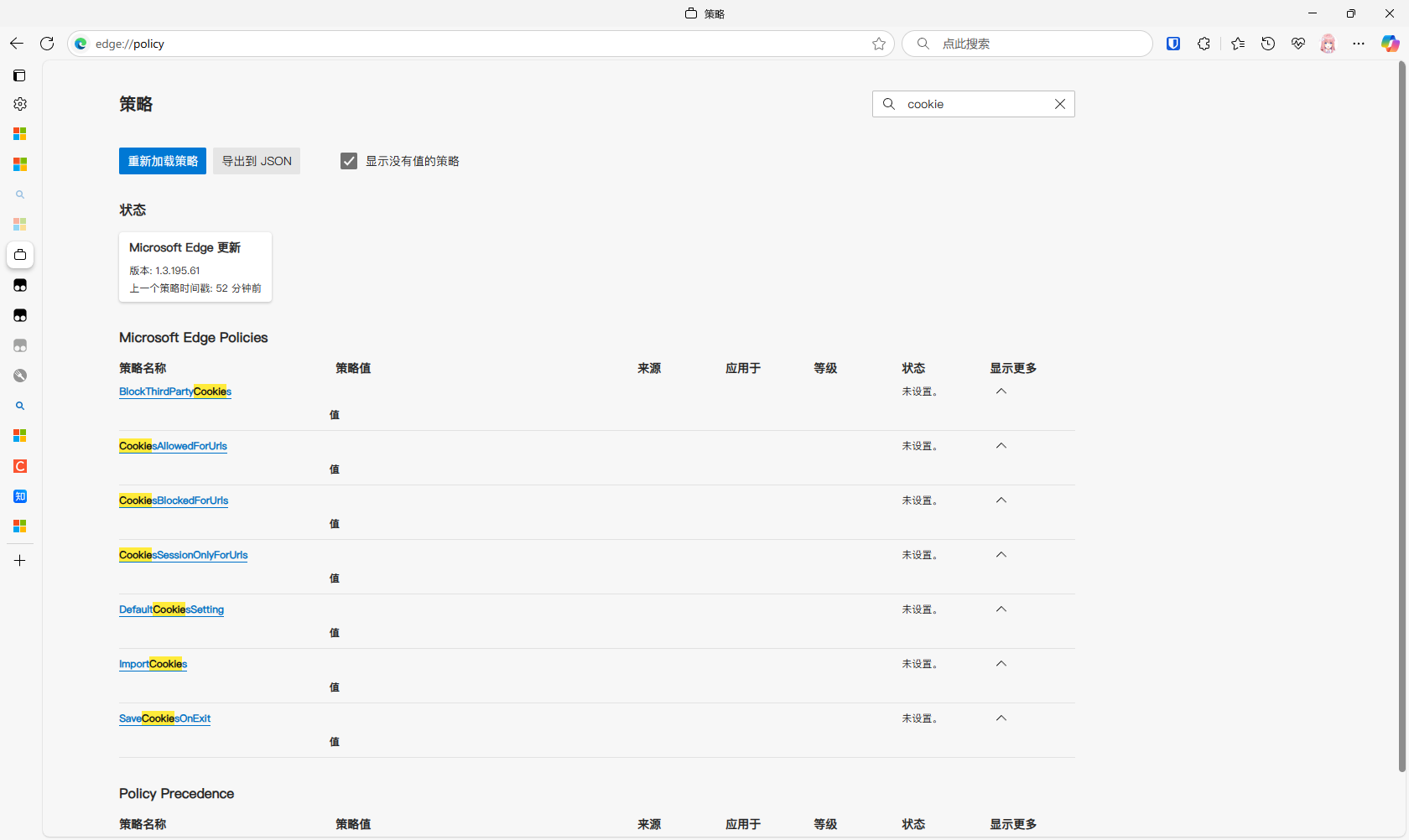
Task: Add this page to favorites star
Action: click(879, 44)
